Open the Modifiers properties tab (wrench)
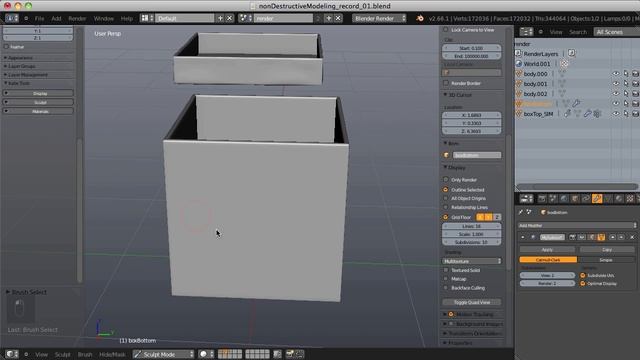 pos(597,199)
